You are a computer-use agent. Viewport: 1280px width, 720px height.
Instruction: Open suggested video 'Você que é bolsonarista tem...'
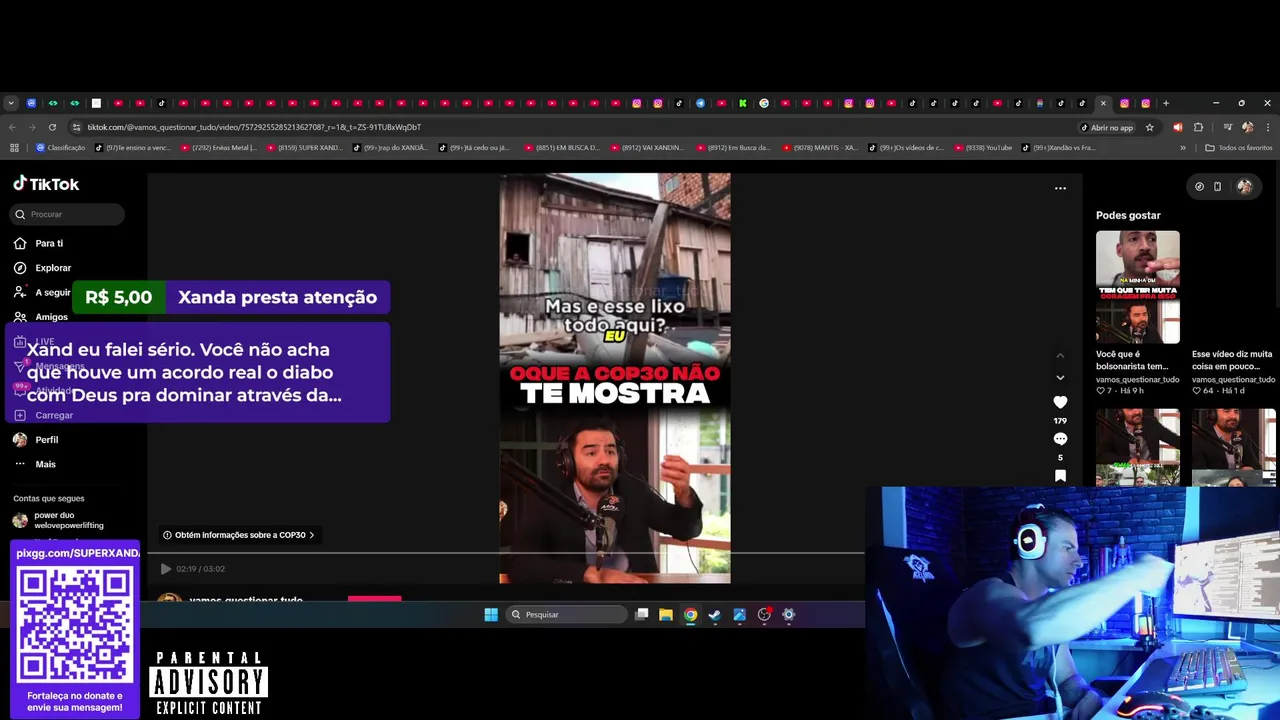click(1138, 287)
